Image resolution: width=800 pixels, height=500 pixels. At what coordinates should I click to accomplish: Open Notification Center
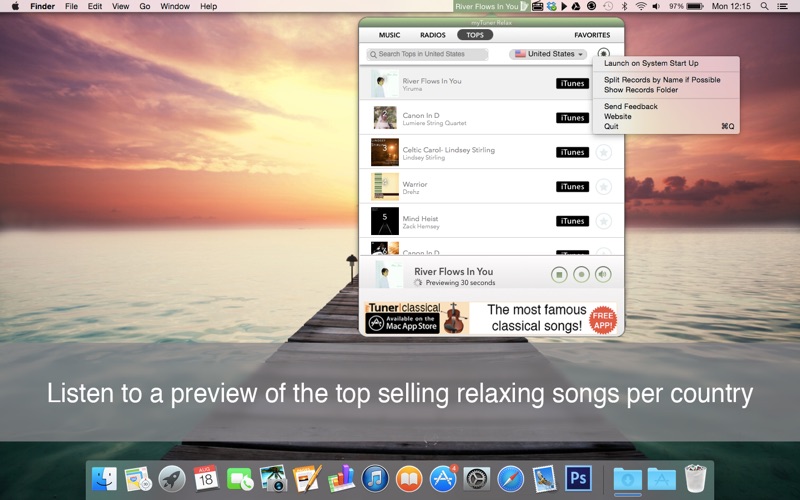coord(782,6)
